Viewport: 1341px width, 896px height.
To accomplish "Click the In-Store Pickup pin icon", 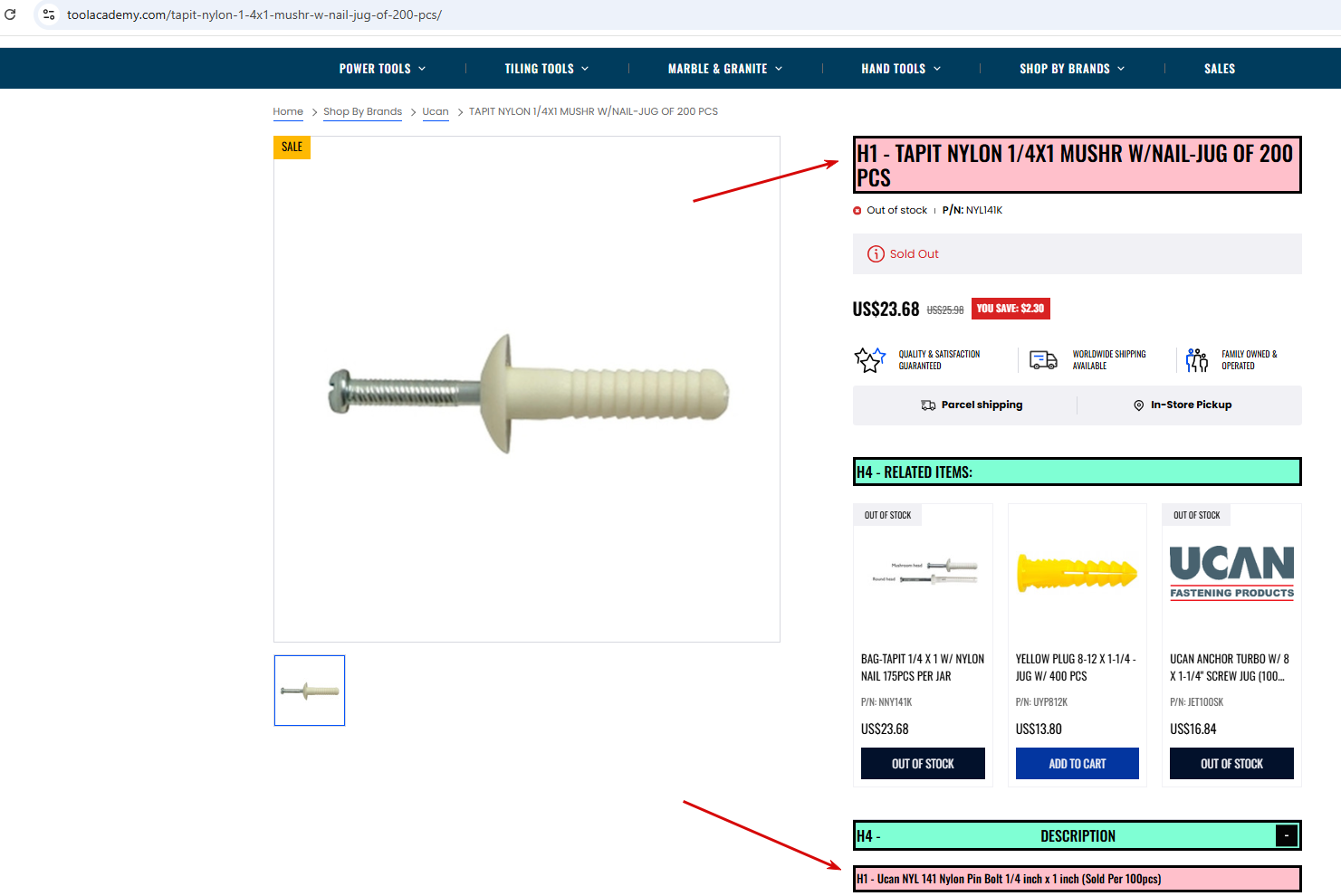I will pos(1139,405).
